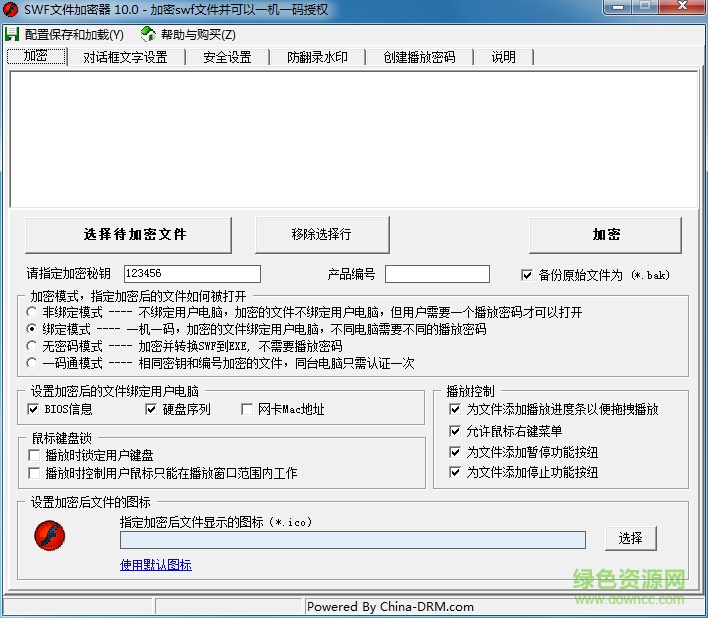Click the 移除选择行 button

click(x=321, y=234)
